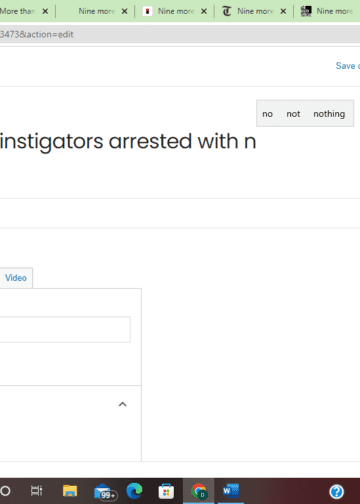
Task: Open File Explorer from the taskbar
Action: (x=70, y=491)
